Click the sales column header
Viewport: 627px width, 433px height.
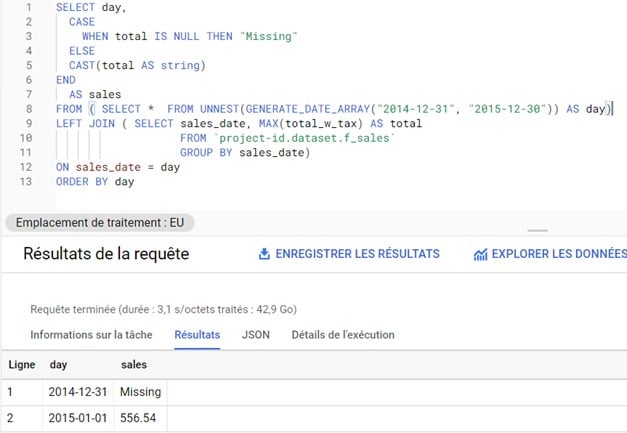[134, 365]
